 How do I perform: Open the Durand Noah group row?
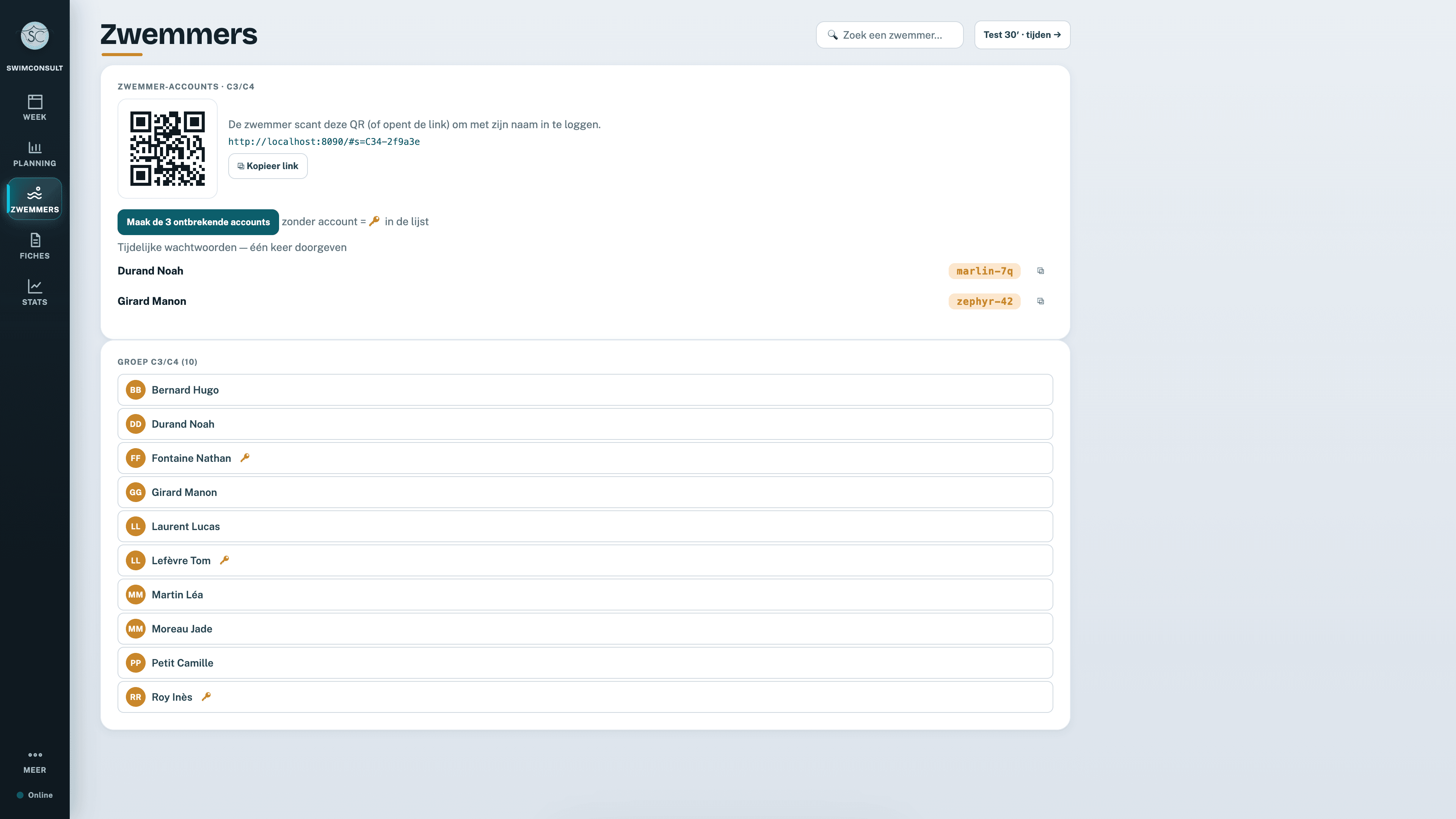(x=585, y=424)
